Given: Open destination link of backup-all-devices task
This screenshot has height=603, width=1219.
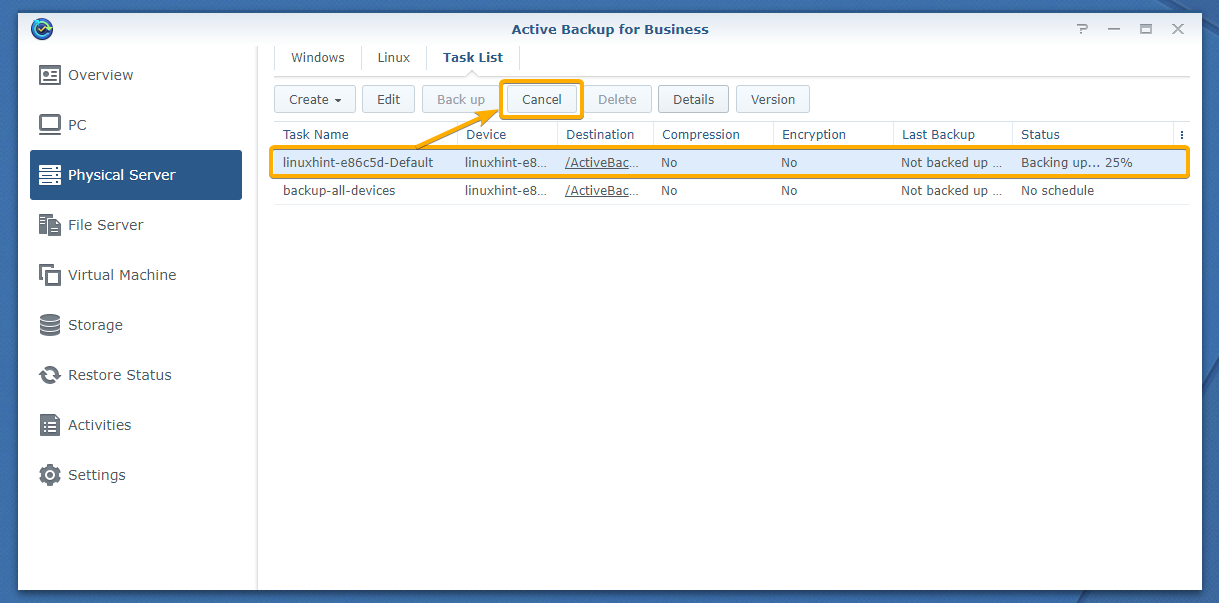Looking at the screenshot, I should pos(602,190).
